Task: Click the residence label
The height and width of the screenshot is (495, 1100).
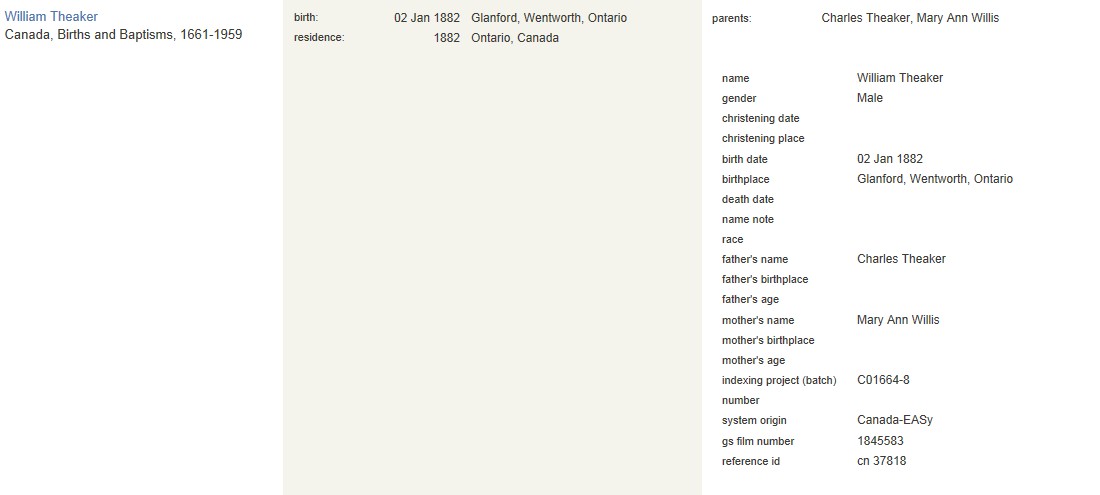Action: [319, 38]
